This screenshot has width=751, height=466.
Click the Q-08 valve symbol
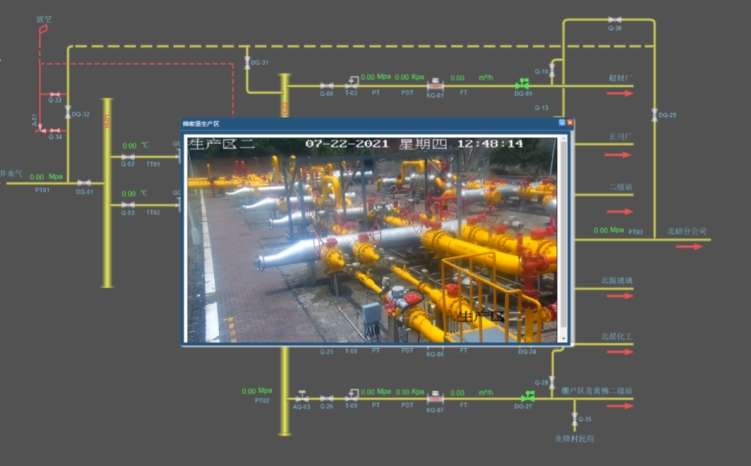[x=327, y=86]
